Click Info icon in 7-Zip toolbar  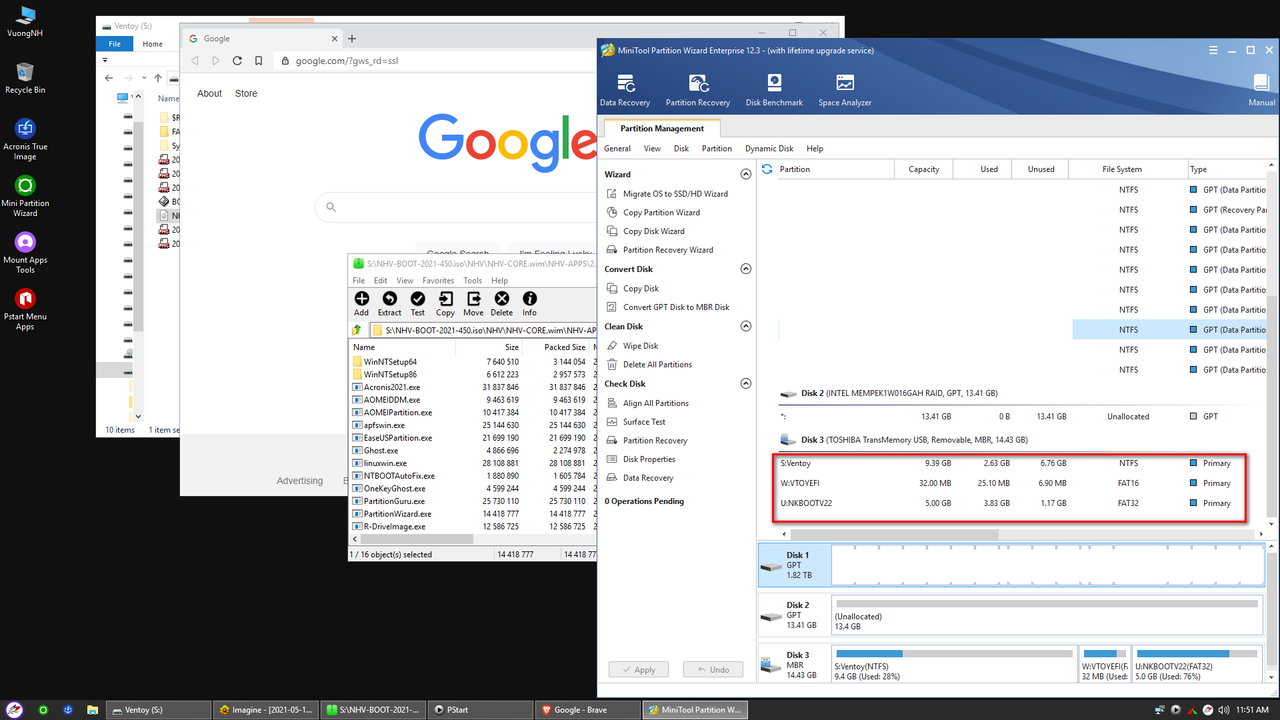pyautogui.click(x=529, y=304)
